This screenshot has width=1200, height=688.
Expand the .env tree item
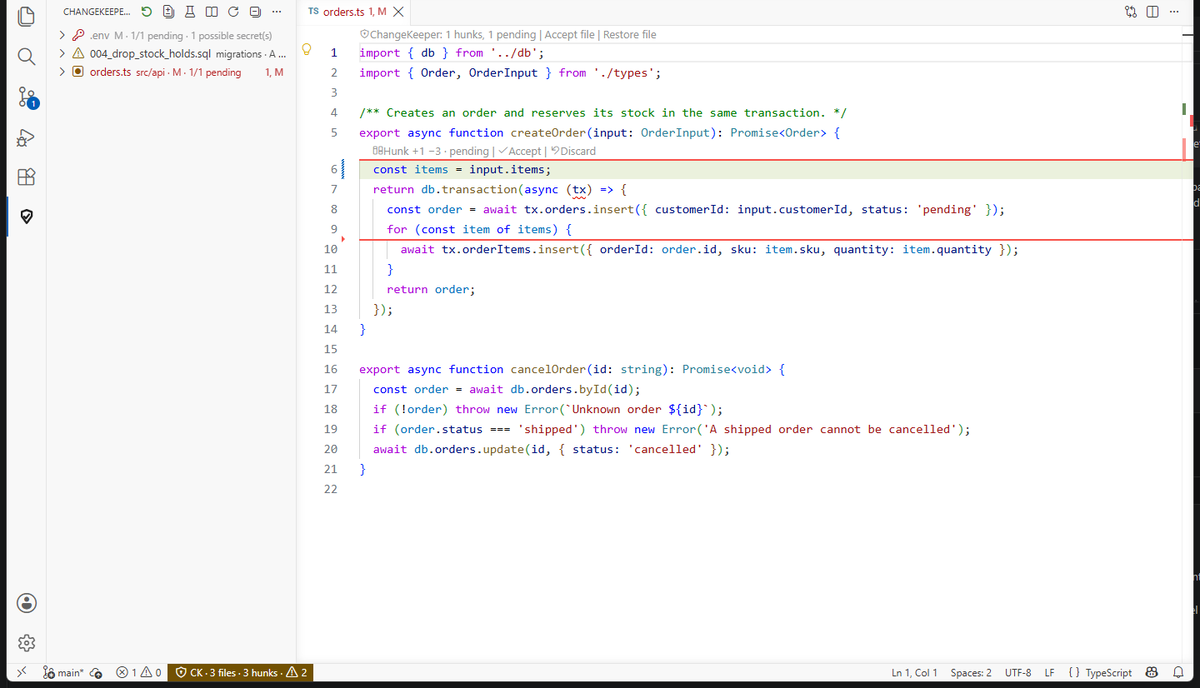tap(63, 36)
